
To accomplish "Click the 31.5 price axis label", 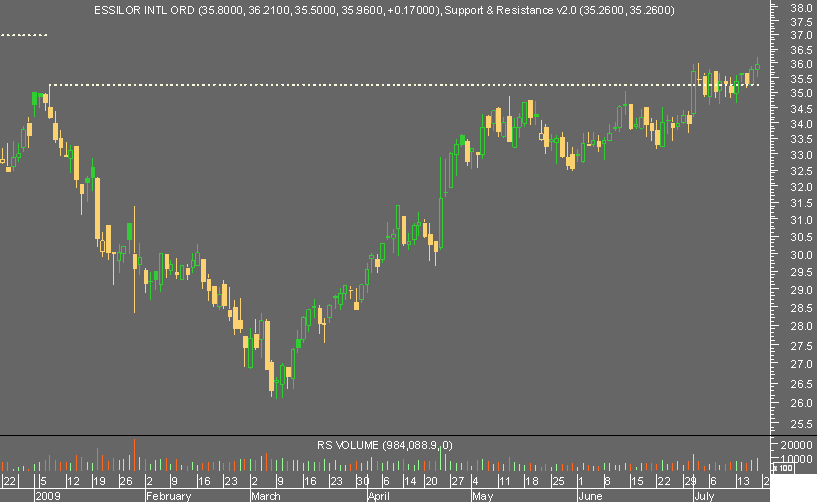I will pos(801,203).
